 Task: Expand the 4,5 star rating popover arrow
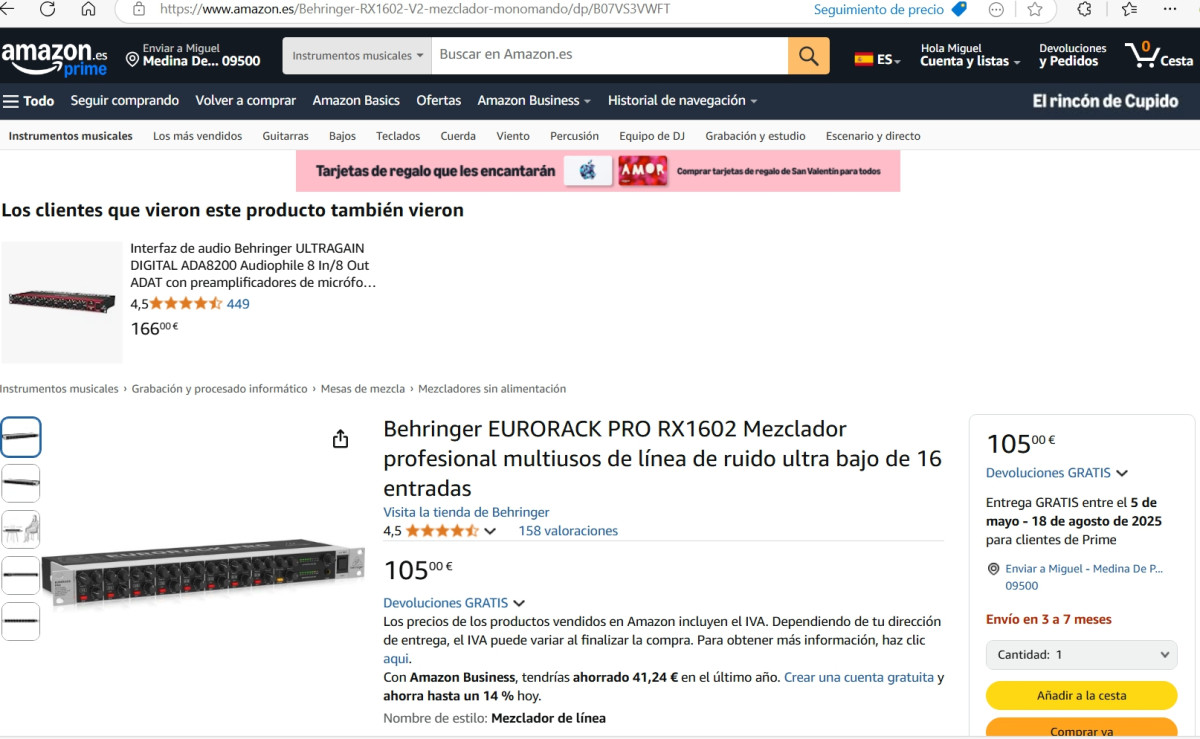tap(490, 531)
